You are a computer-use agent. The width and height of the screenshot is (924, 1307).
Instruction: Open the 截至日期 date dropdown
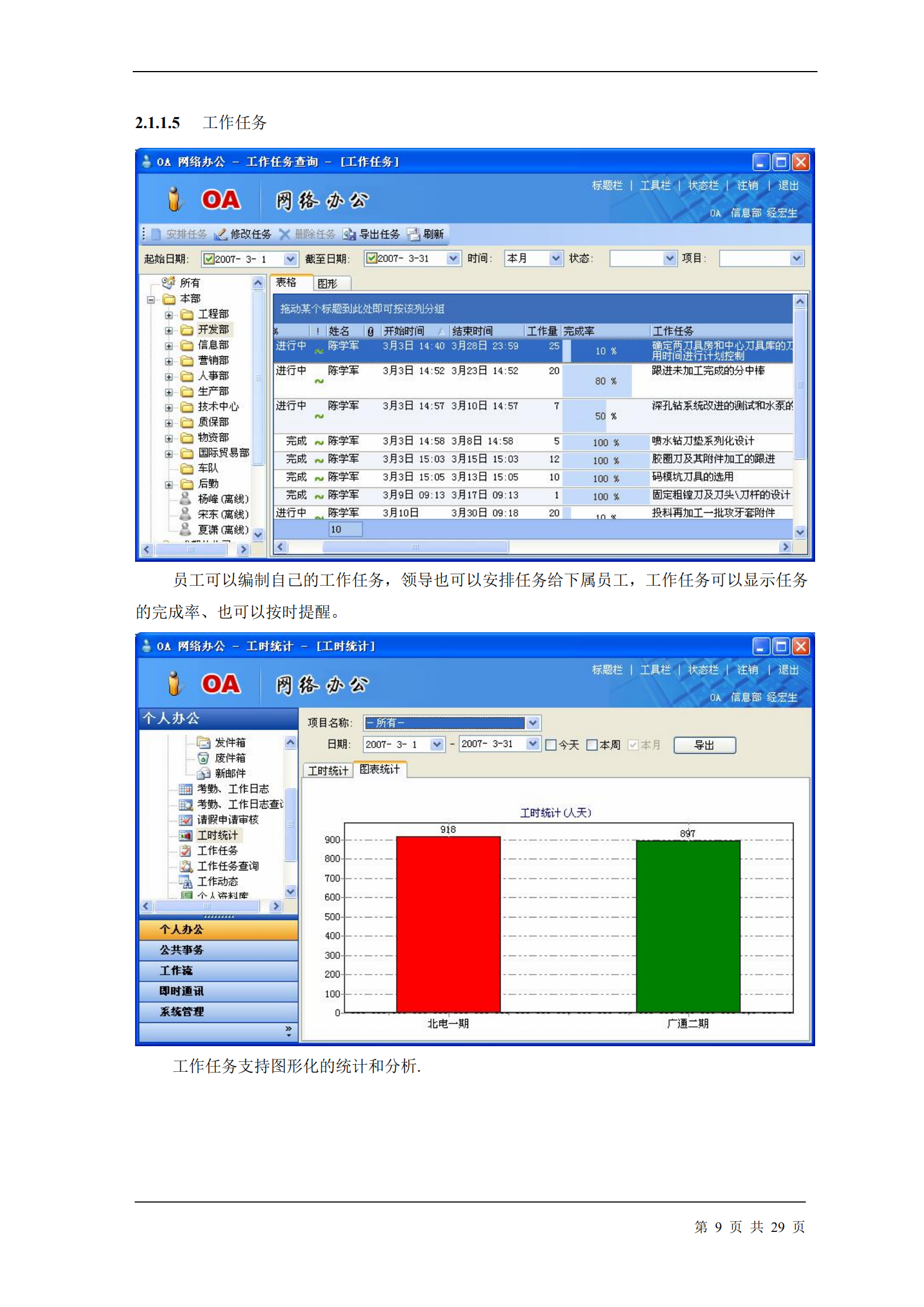pos(453,258)
